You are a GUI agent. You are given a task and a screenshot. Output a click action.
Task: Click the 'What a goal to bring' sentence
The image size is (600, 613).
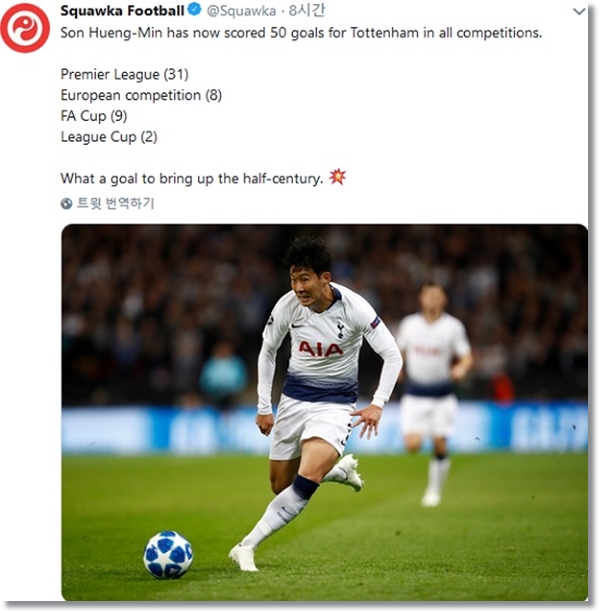pyautogui.click(x=192, y=179)
